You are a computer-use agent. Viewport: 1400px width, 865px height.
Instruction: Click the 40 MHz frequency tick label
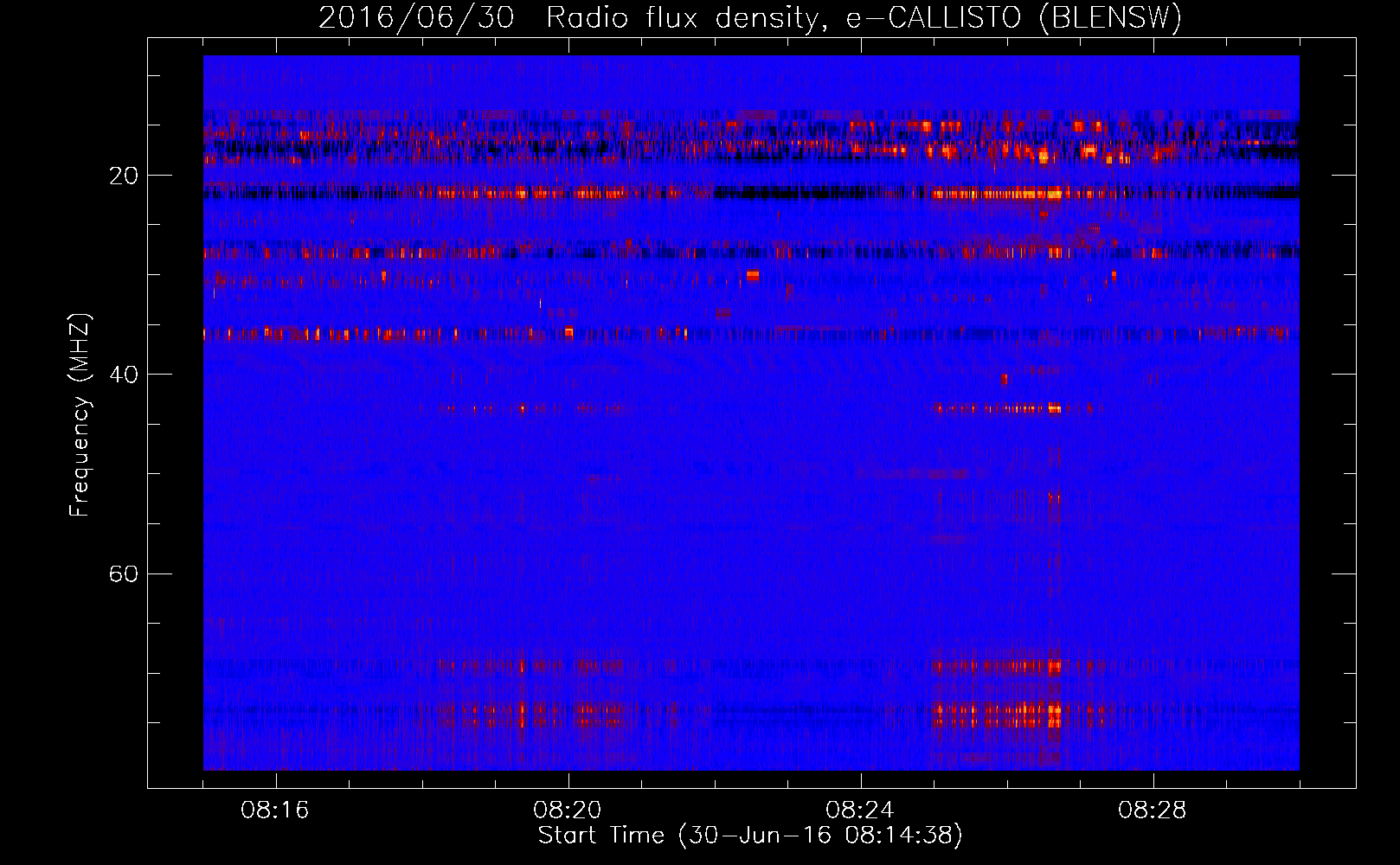coord(124,375)
